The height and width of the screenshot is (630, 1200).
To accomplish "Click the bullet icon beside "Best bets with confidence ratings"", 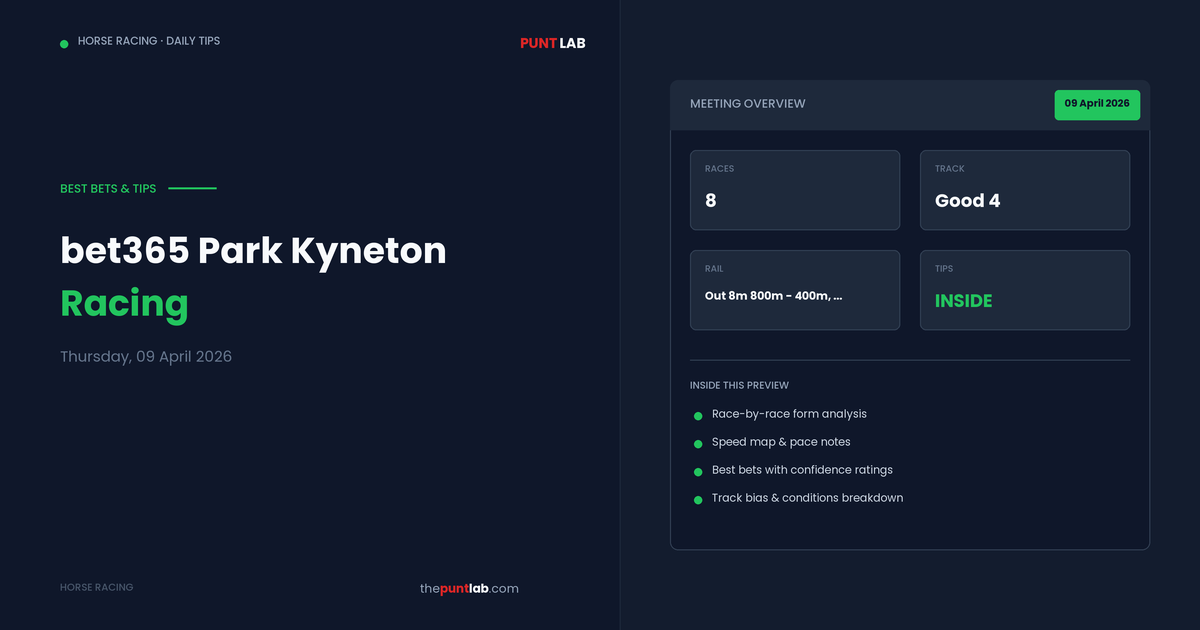I will click(696, 470).
